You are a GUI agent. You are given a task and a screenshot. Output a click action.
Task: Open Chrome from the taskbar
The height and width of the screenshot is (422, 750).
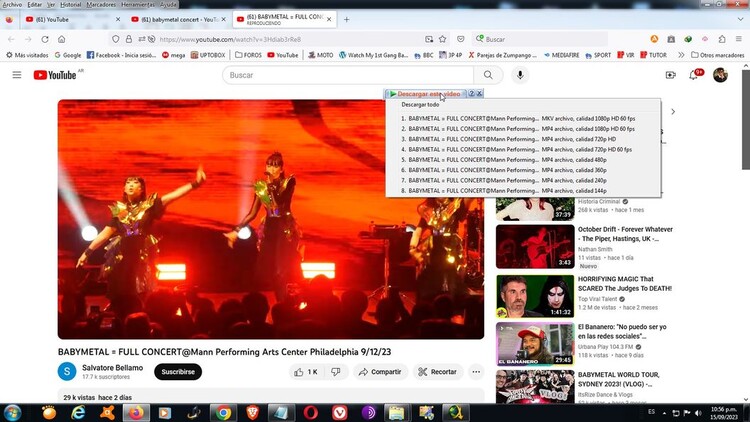[223, 413]
